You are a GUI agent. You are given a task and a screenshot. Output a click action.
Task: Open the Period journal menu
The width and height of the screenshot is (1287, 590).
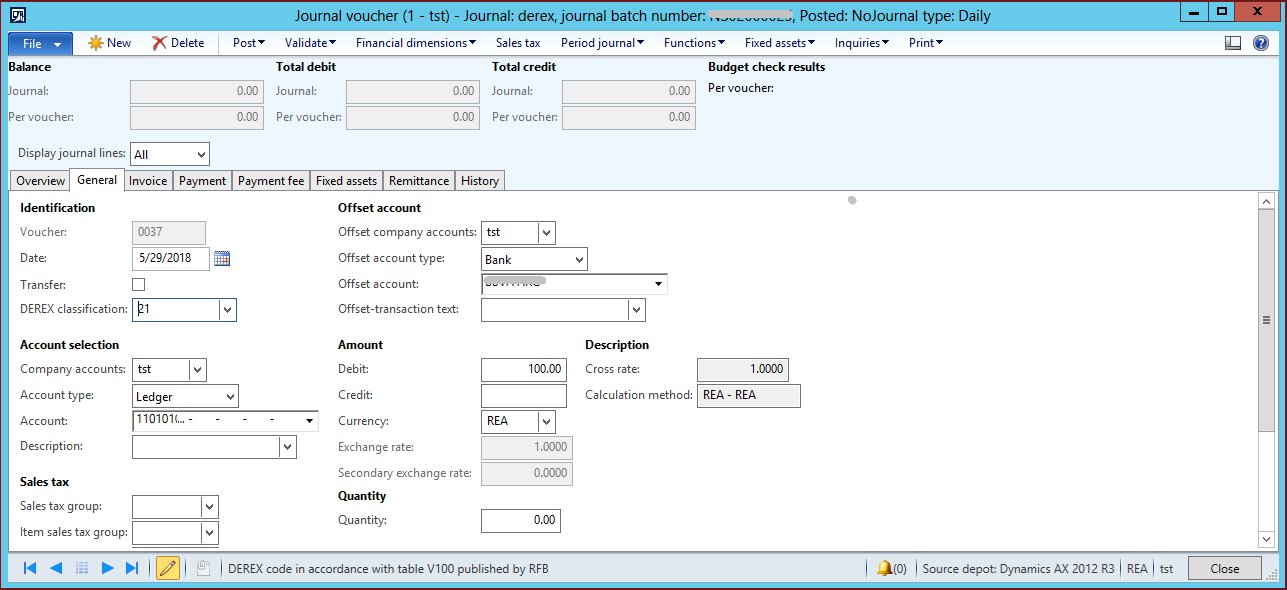point(602,43)
